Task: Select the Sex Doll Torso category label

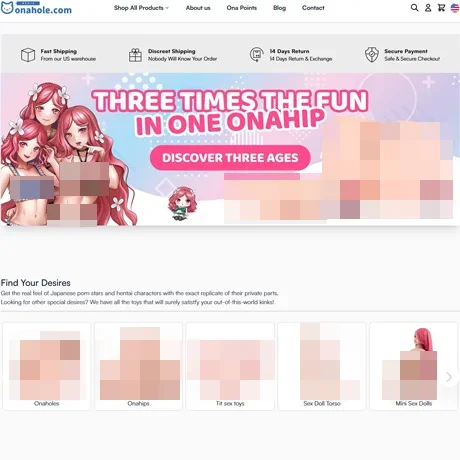Action: click(322, 403)
